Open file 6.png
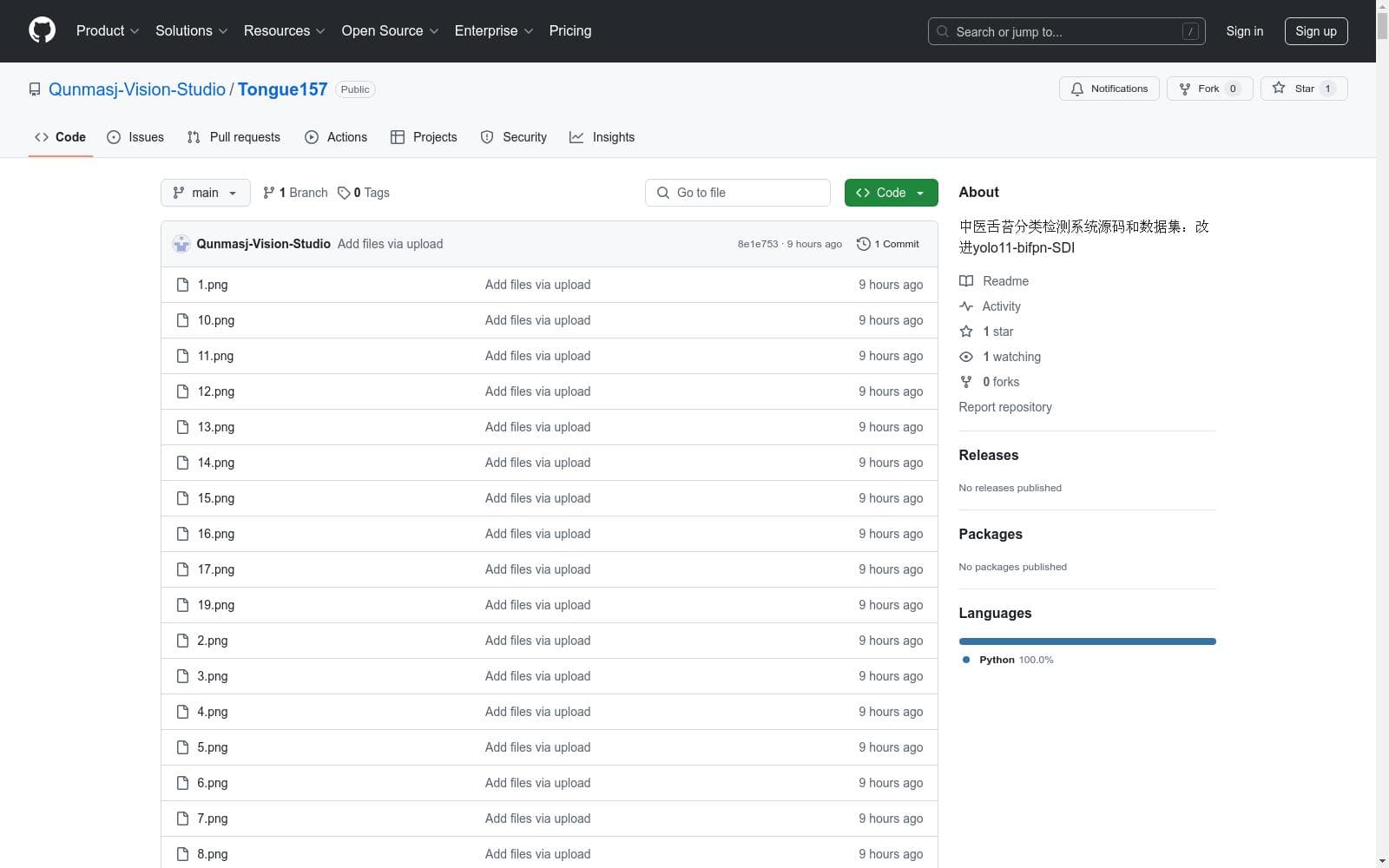Image resolution: width=1389 pixels, height=868 pixels. click(213, 783)
